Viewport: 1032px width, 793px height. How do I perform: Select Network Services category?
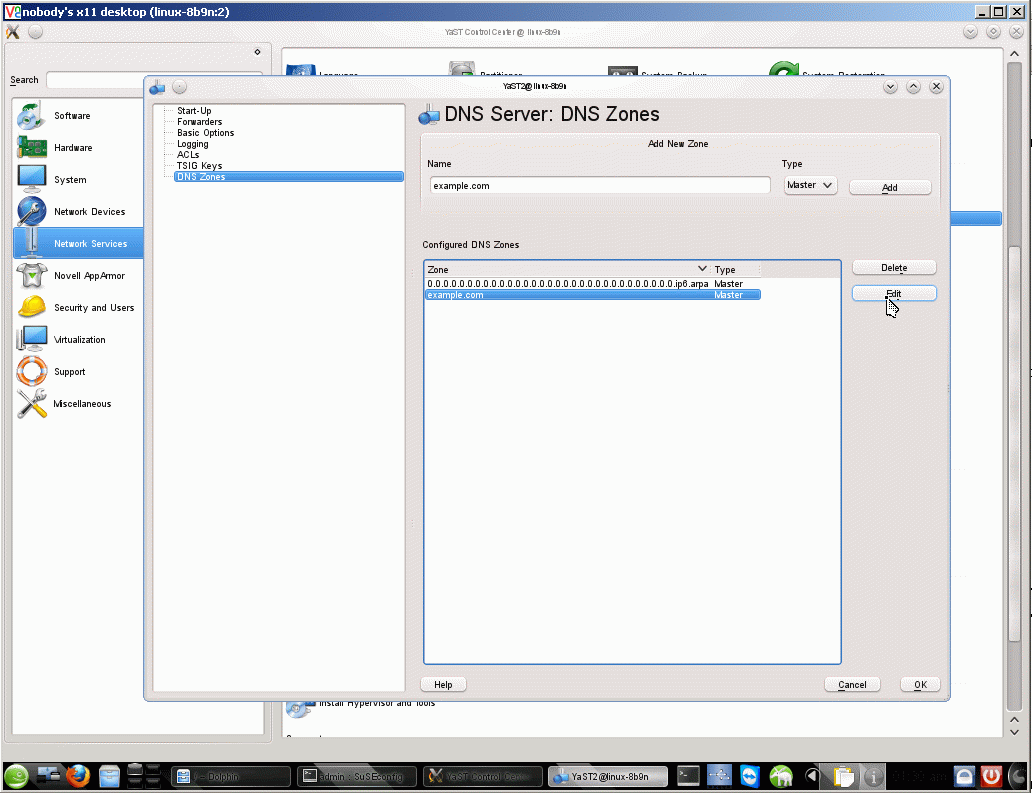click(x=78, y=243)
